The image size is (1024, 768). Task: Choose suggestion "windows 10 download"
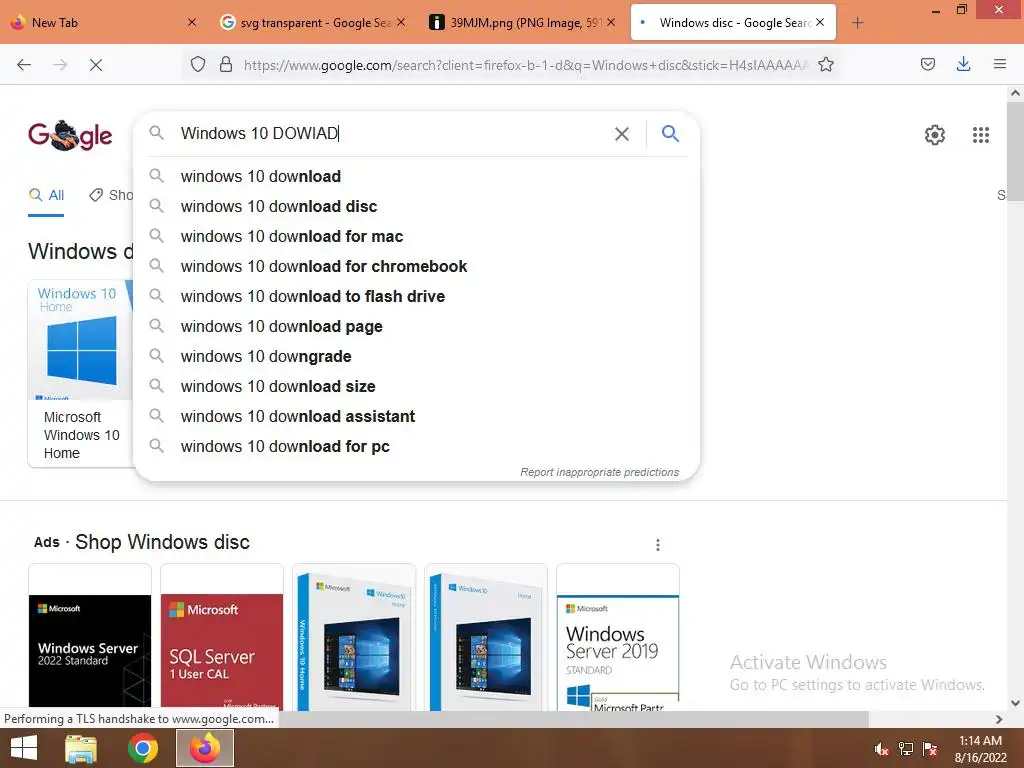pos(416,176)
